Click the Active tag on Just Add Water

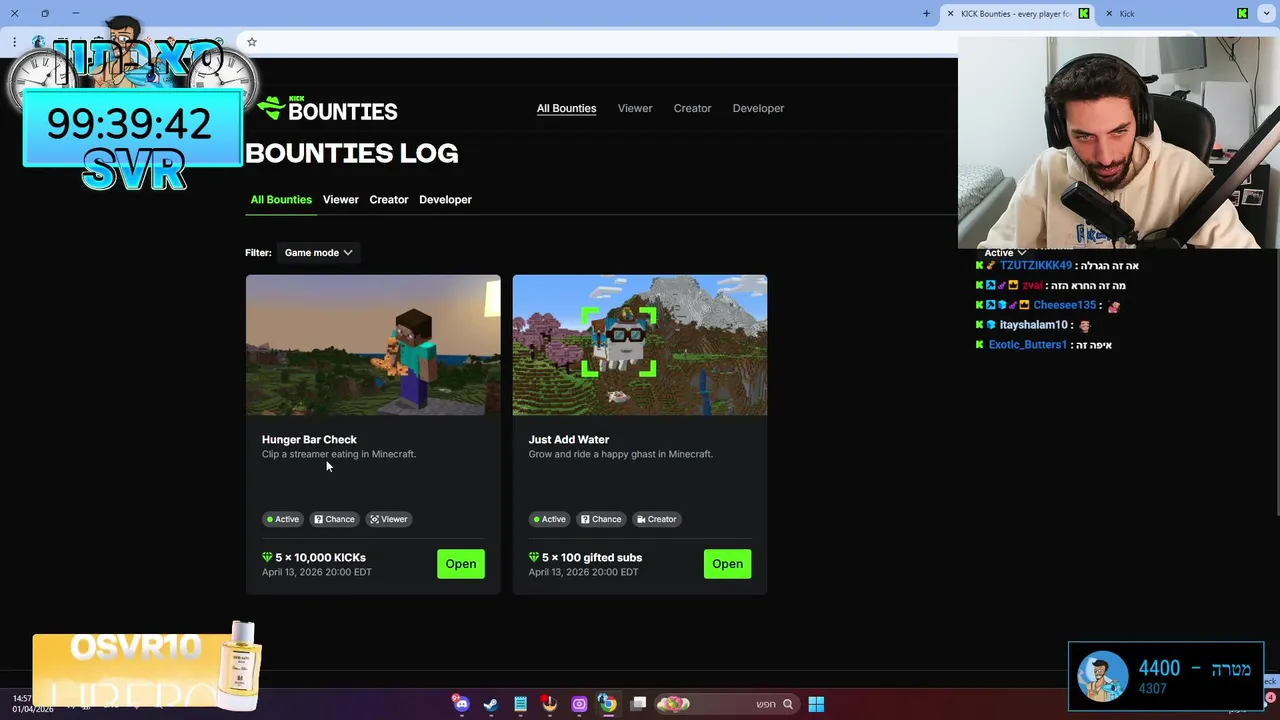click(x=550, y=519)
